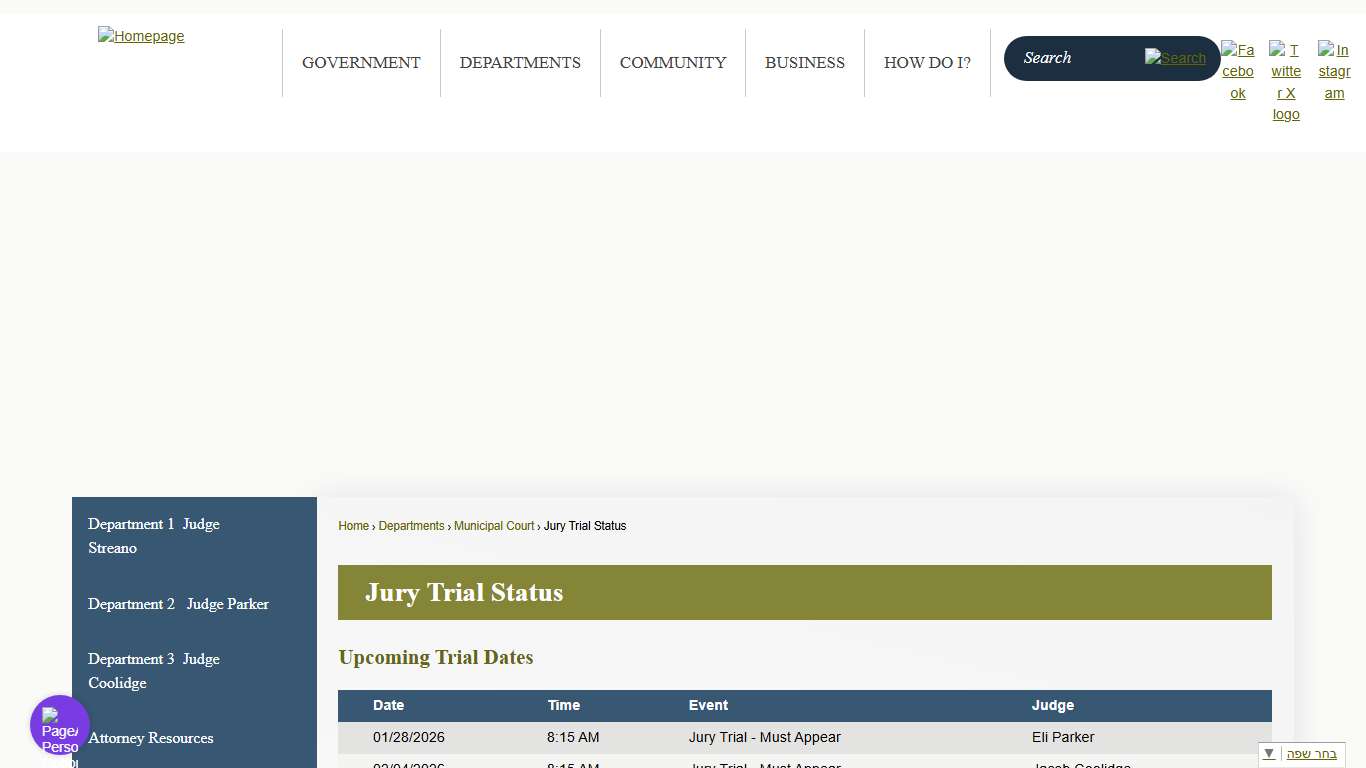The height and width of the screenshot is (768, 1366).
Task: Select the COMMUNITY menu item
Action: pos(673,62)
